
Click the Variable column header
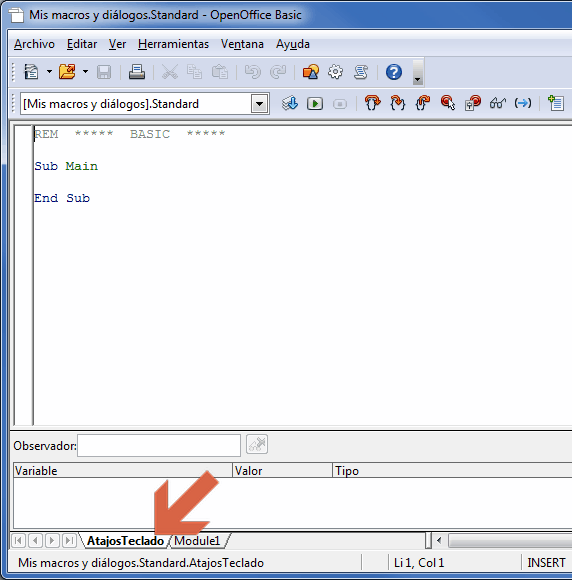[123, 471]
